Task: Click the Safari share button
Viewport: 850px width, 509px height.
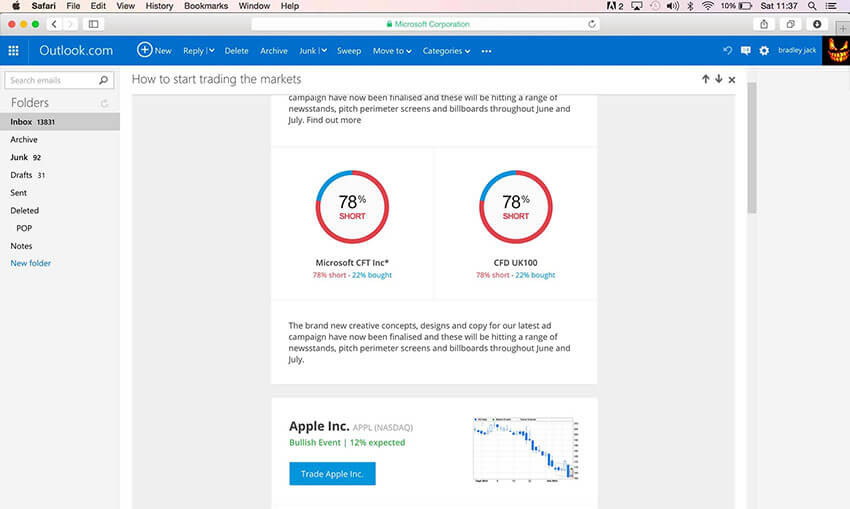Action: point(764,23)
